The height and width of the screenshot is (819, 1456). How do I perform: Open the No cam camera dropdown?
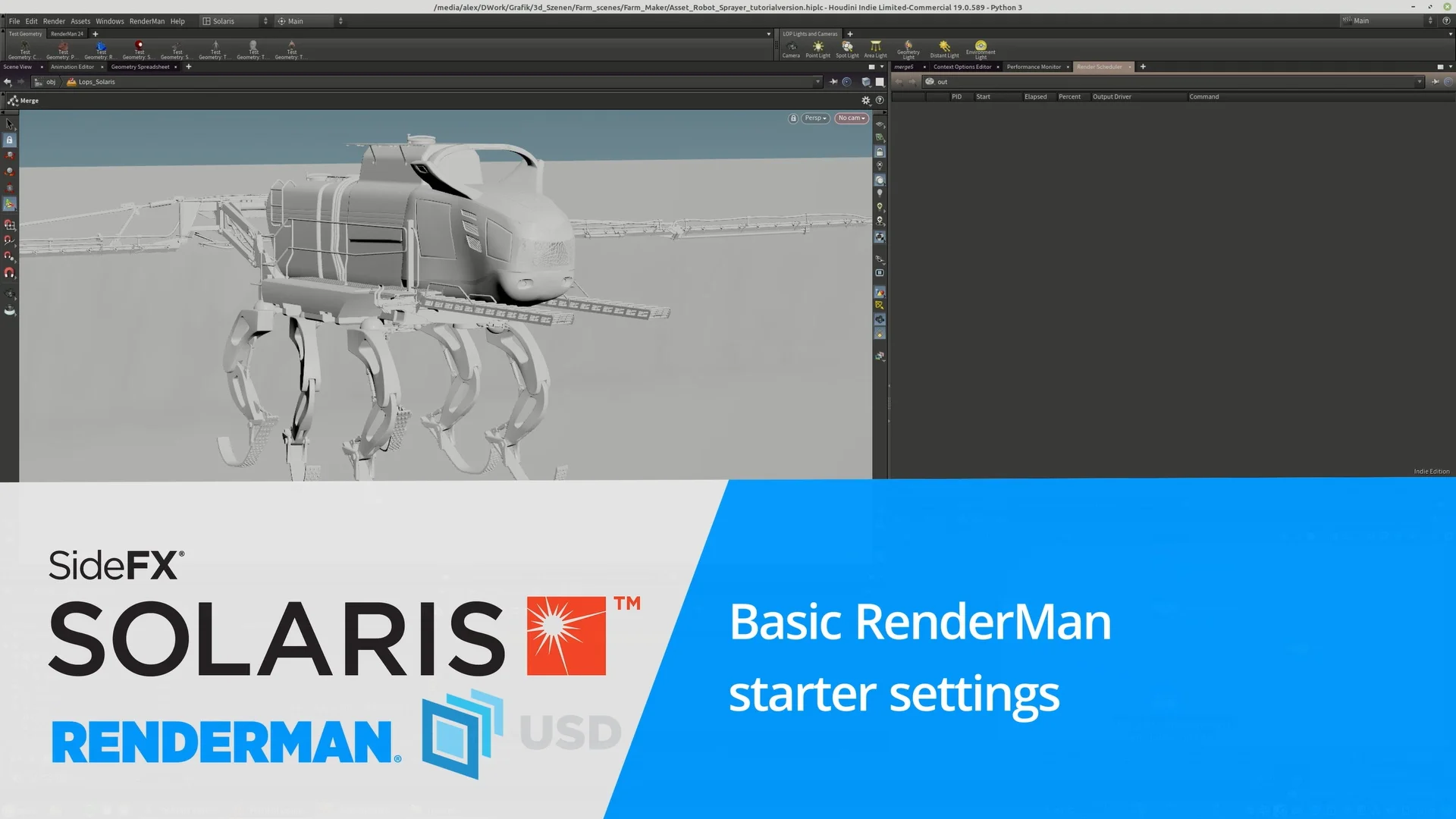click(851, 118)
